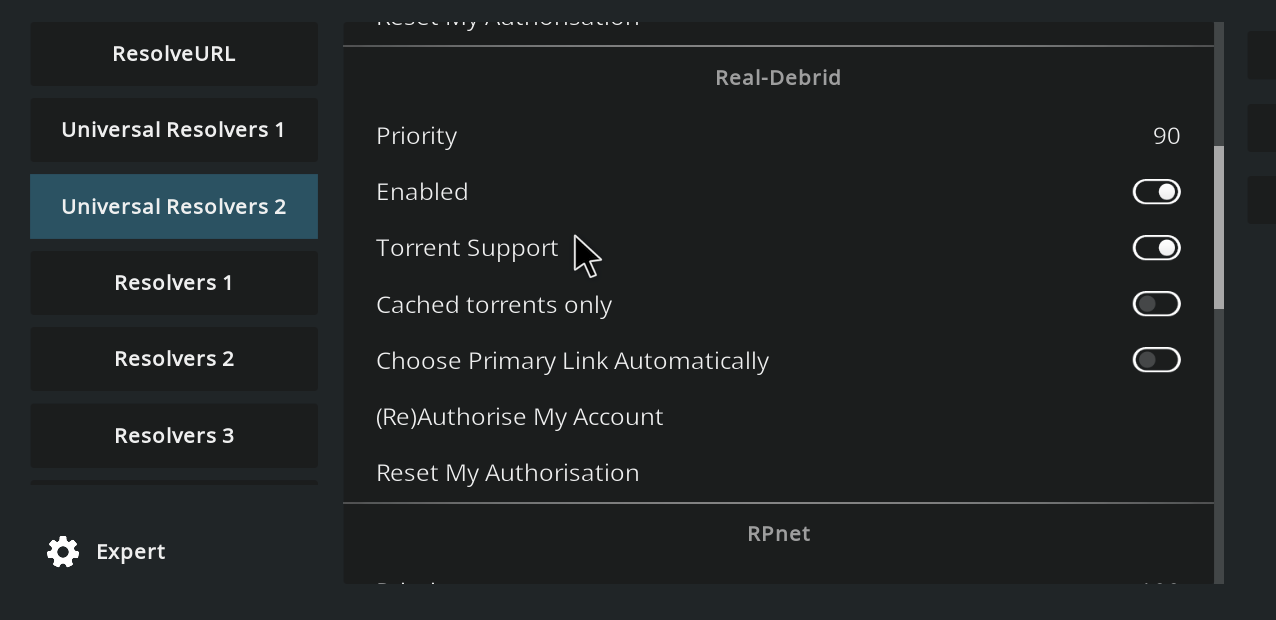Click the Expert settings level label

[131, 552]
